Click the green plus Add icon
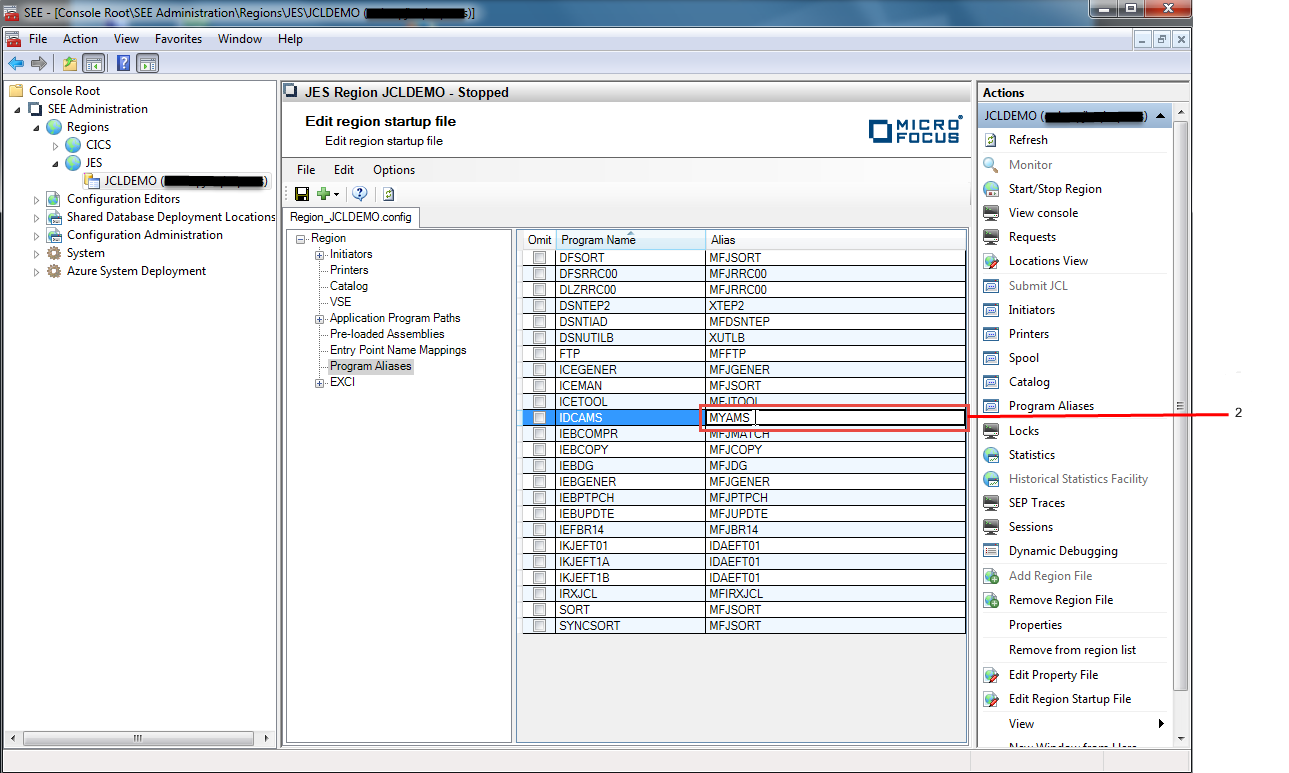 click(x=324, y=194)
